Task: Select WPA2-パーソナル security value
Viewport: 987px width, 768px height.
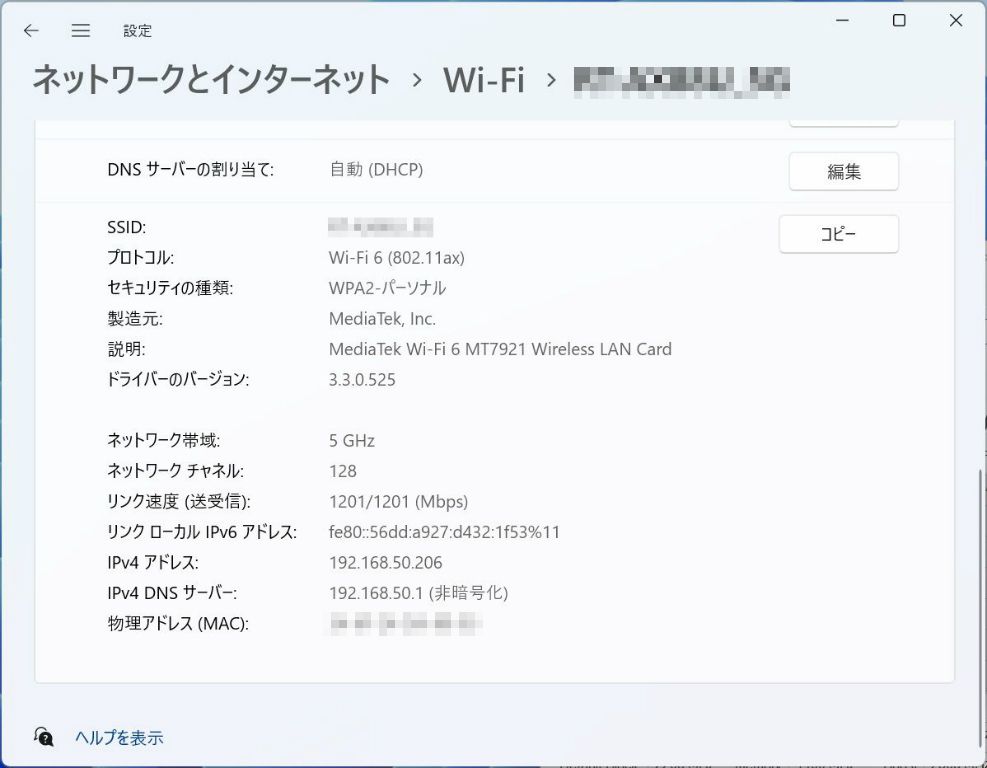Action: (x=387, y=288)
